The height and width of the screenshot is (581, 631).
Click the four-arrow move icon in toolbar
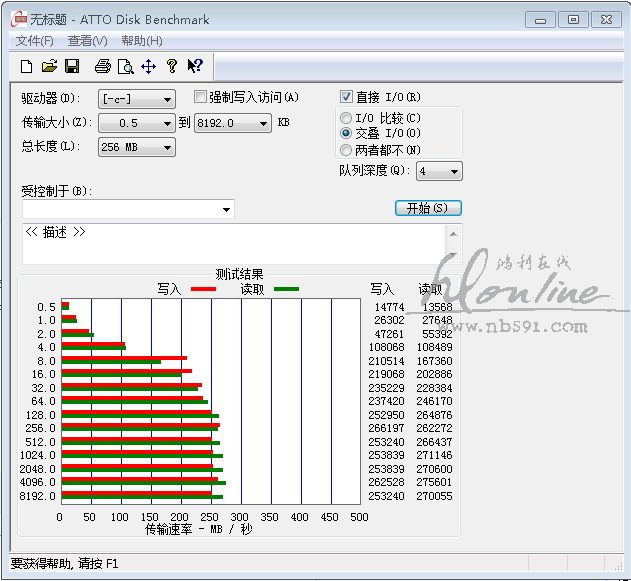[x=148, y=66]
